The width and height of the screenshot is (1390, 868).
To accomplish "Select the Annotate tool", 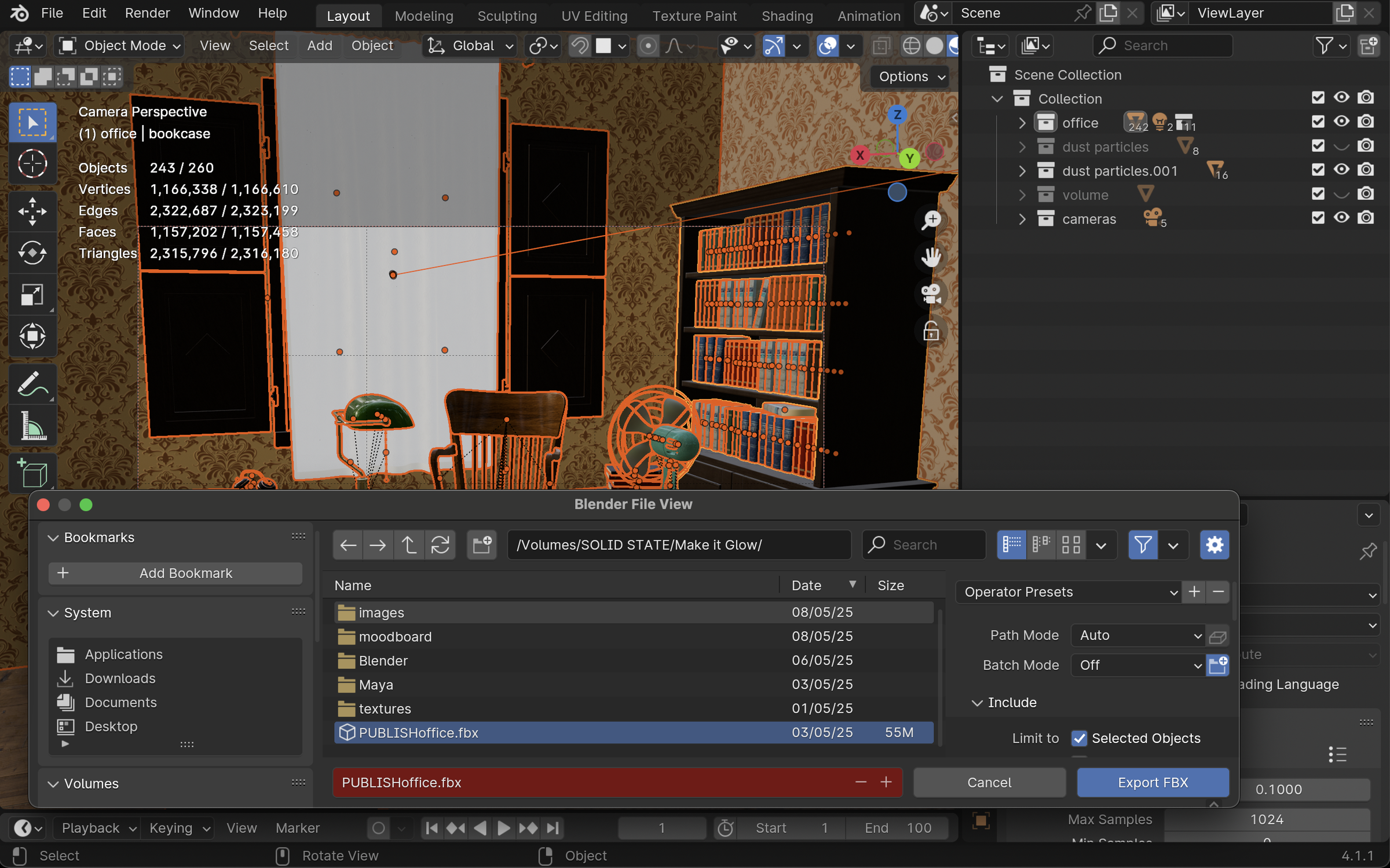I will (32, 384).
